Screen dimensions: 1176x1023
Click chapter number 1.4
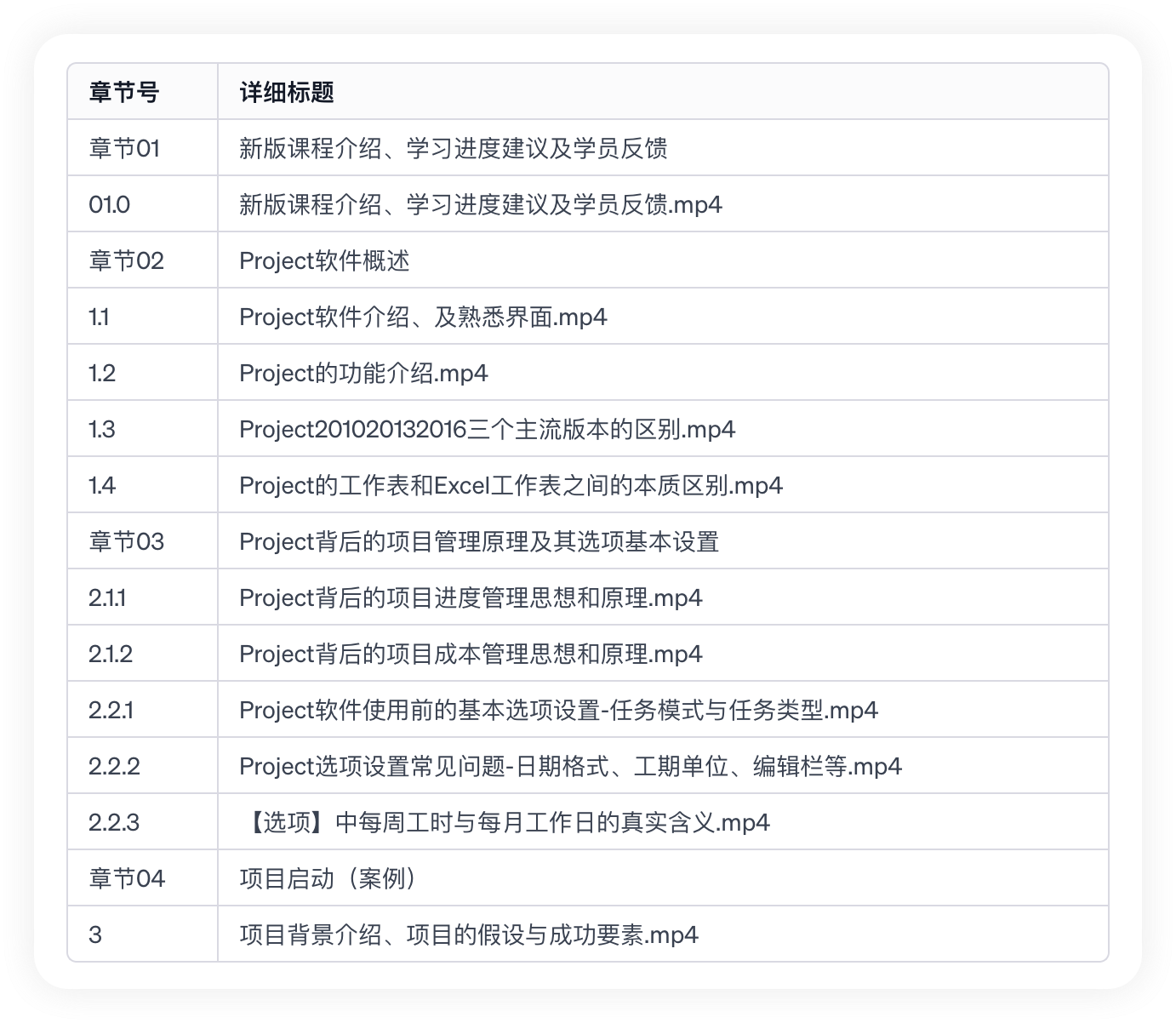(102, 485)
